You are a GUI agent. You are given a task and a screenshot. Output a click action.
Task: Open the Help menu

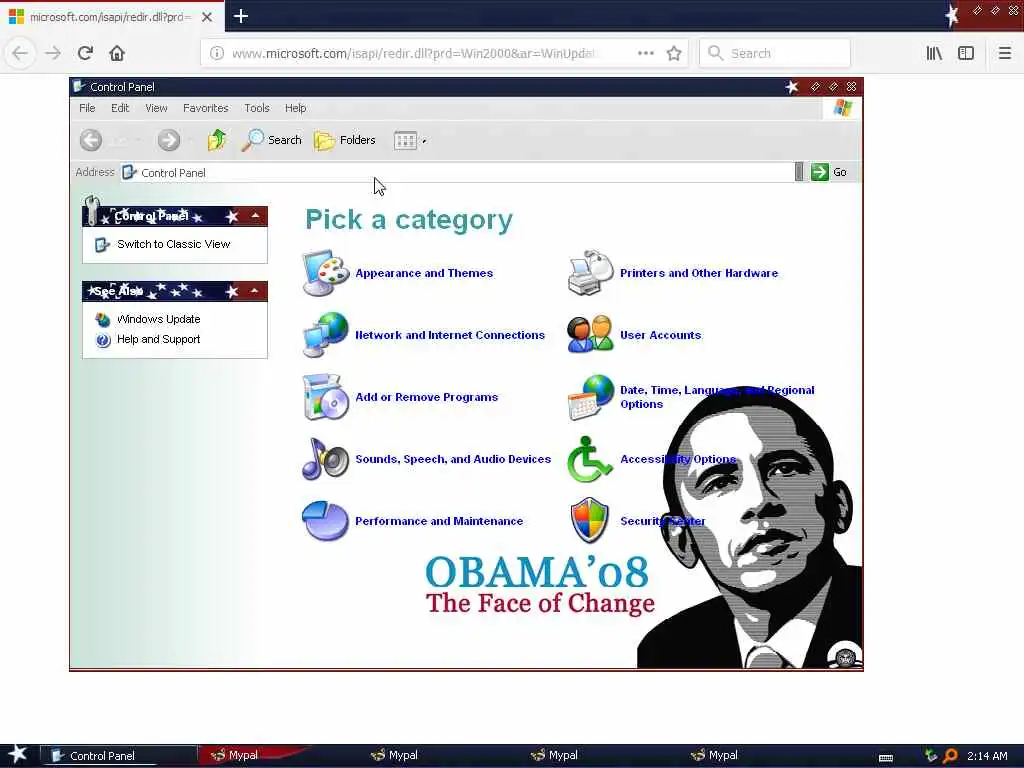[295, 108]
